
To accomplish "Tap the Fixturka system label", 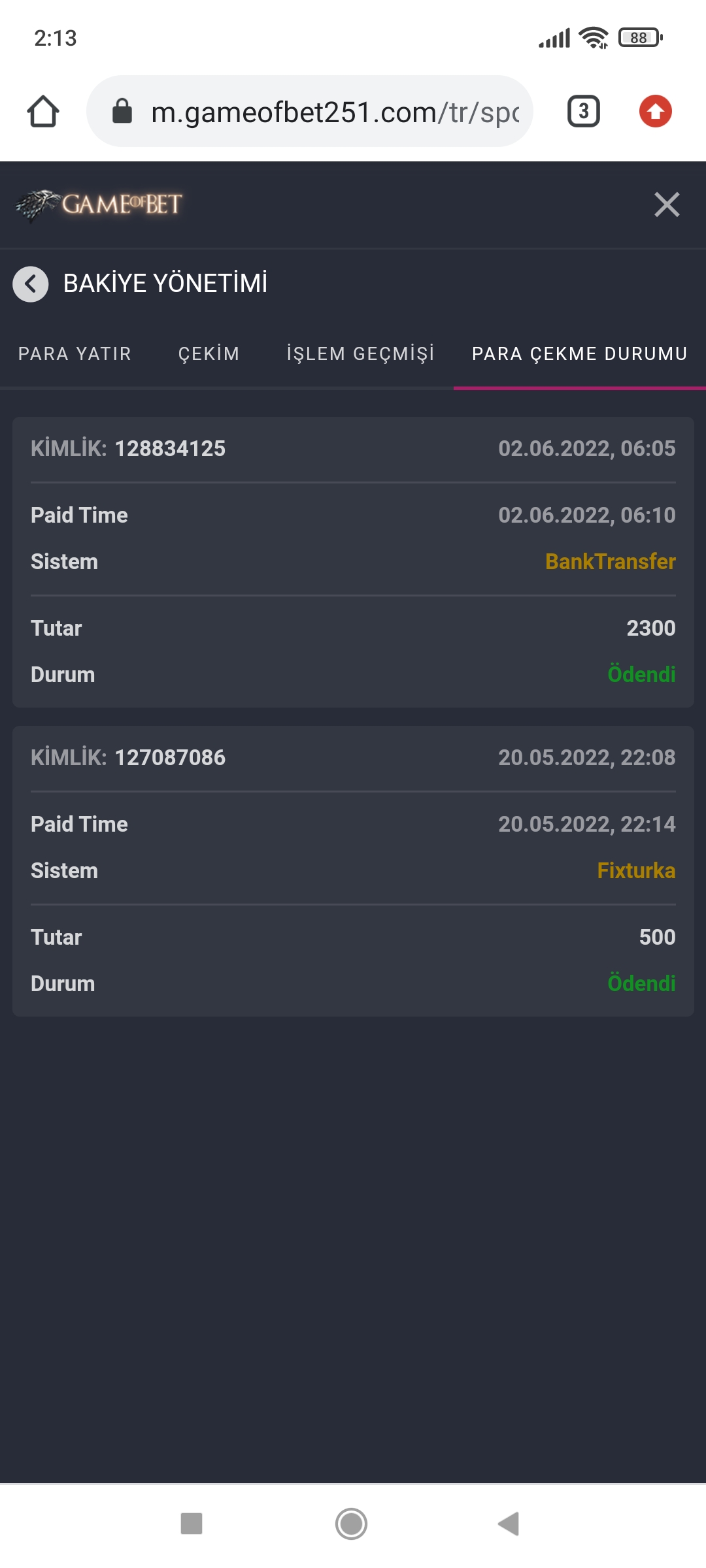I will (x=635, y=871).
